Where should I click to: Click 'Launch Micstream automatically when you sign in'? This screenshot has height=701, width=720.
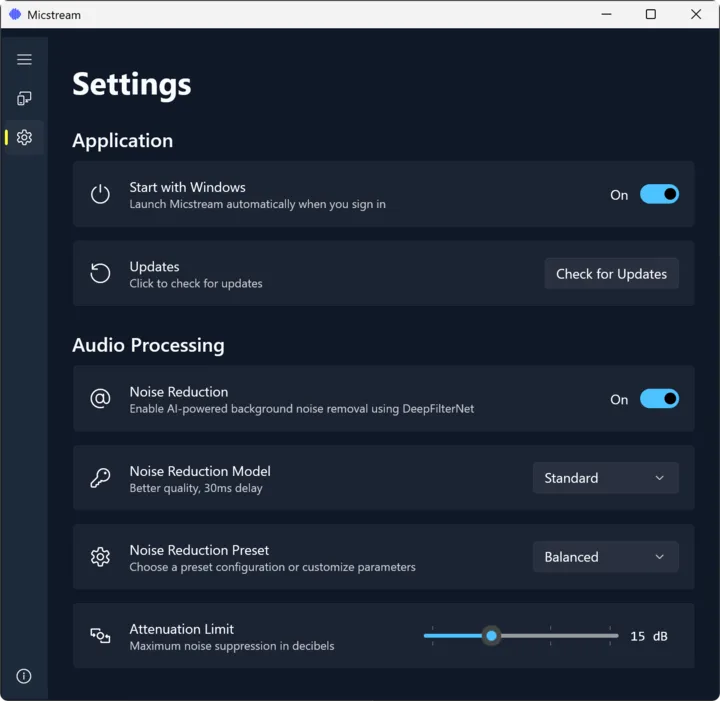(x=258, y=204)
